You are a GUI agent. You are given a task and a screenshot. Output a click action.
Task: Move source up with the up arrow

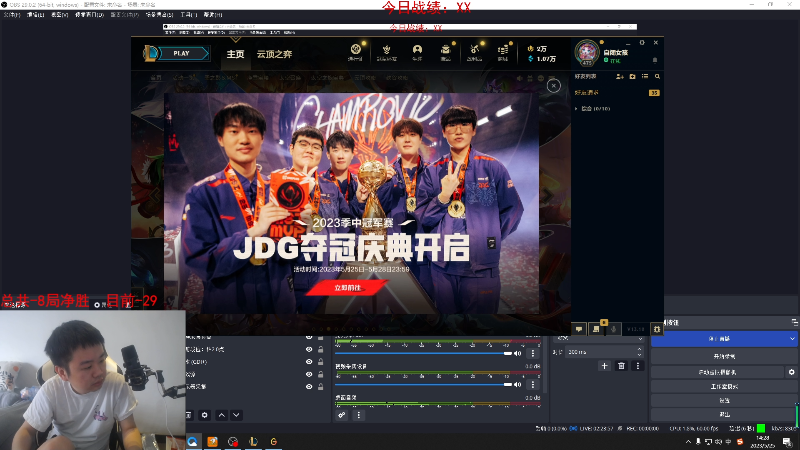point(221,415)
